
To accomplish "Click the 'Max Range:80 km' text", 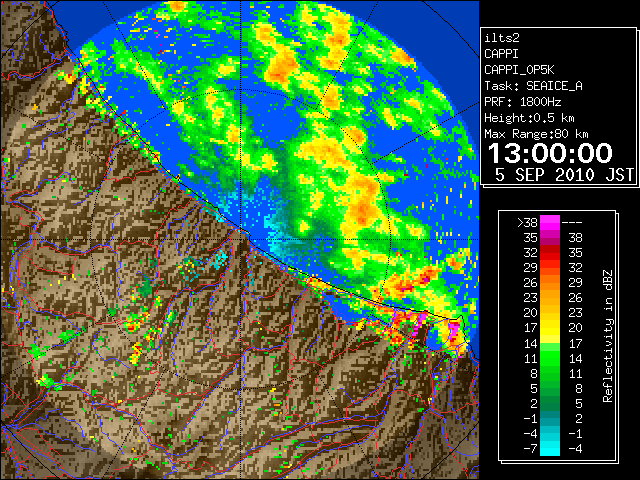I will [x=536, y=134].
